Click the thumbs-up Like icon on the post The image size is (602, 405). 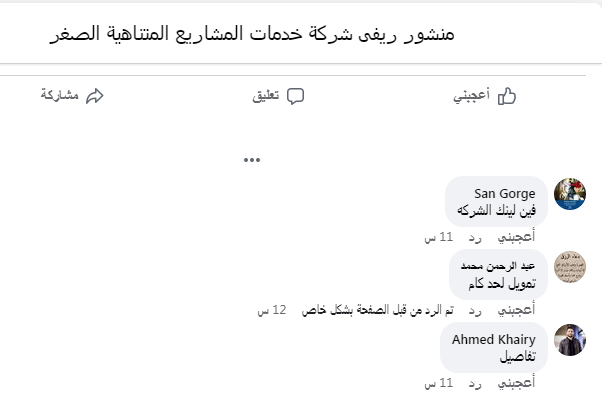point(506,96)
